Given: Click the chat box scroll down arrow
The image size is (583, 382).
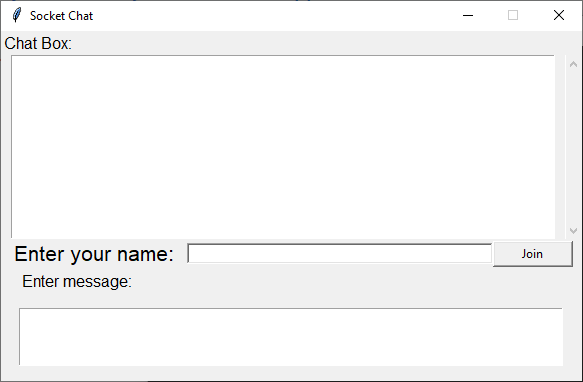Looking at the screenshot, I should point(573,231).
